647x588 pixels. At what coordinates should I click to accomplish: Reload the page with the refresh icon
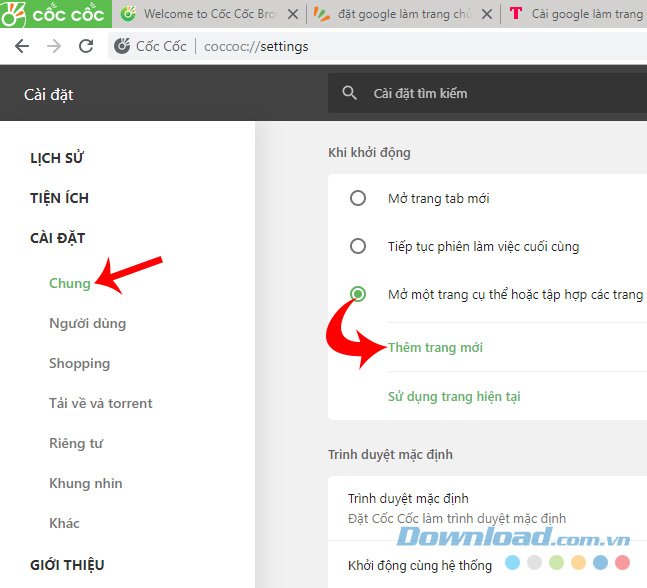86,46
